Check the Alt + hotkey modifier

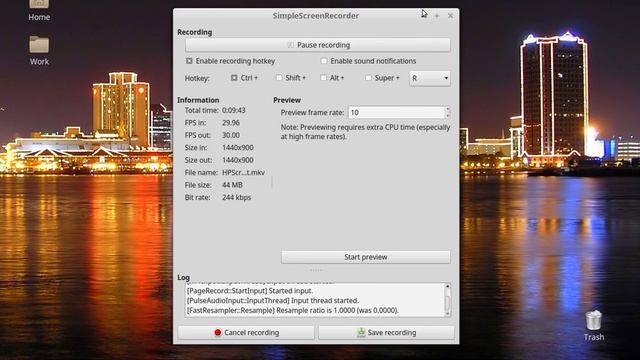coord(323,78)
